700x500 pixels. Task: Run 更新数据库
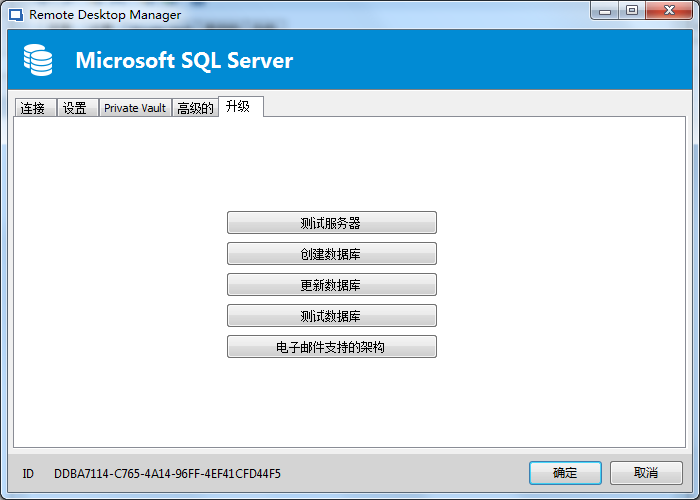click(x=332, y=285)
